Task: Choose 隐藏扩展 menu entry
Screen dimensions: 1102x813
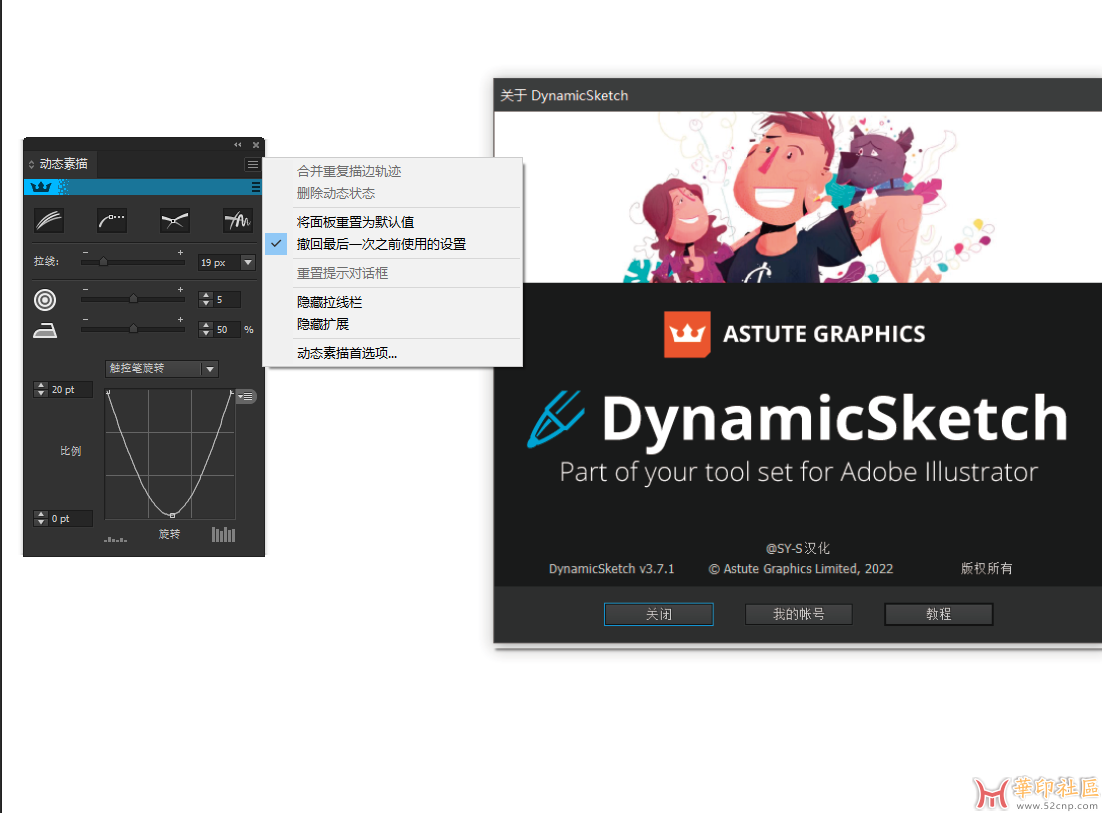Action: click(323, 324)
